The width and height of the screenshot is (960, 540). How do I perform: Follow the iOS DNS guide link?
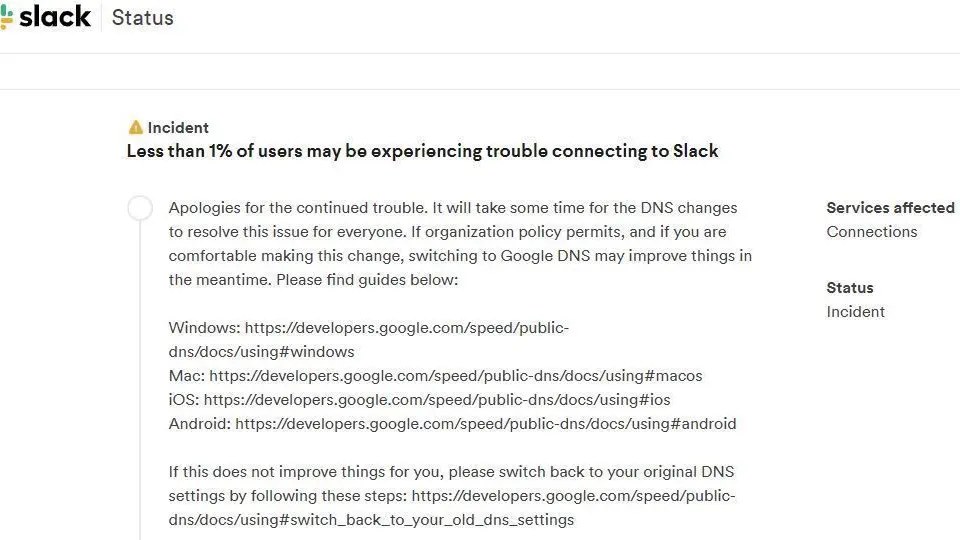click(437, 400)
